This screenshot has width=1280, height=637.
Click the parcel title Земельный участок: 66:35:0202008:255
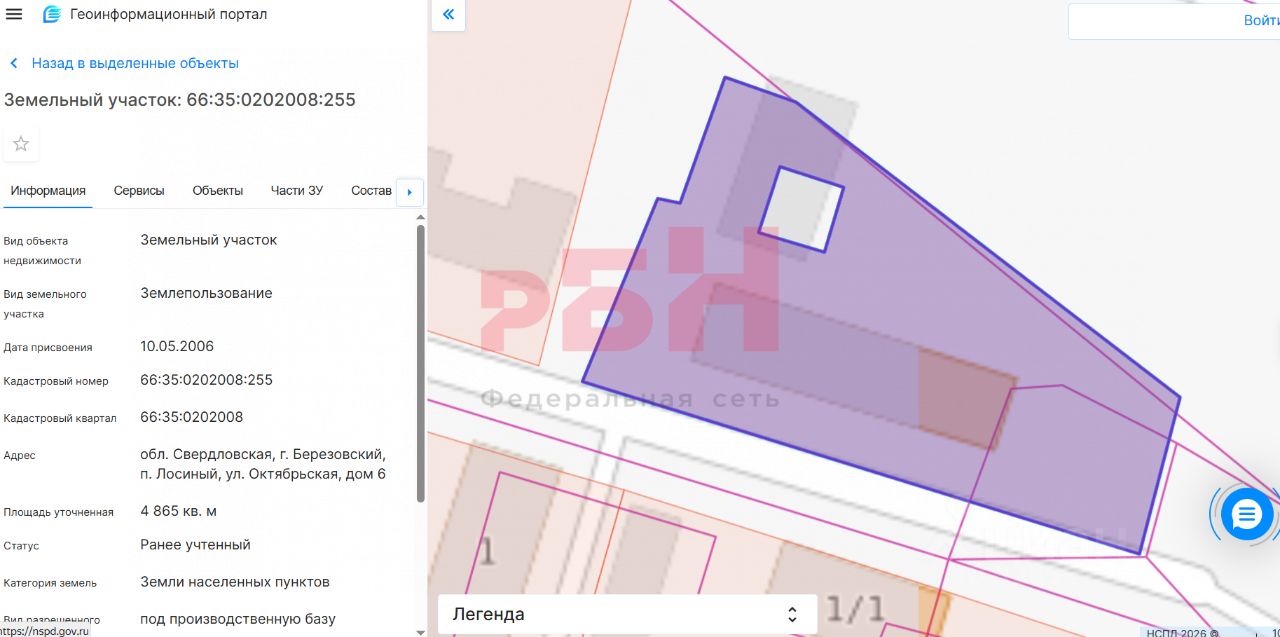point(180,100)
